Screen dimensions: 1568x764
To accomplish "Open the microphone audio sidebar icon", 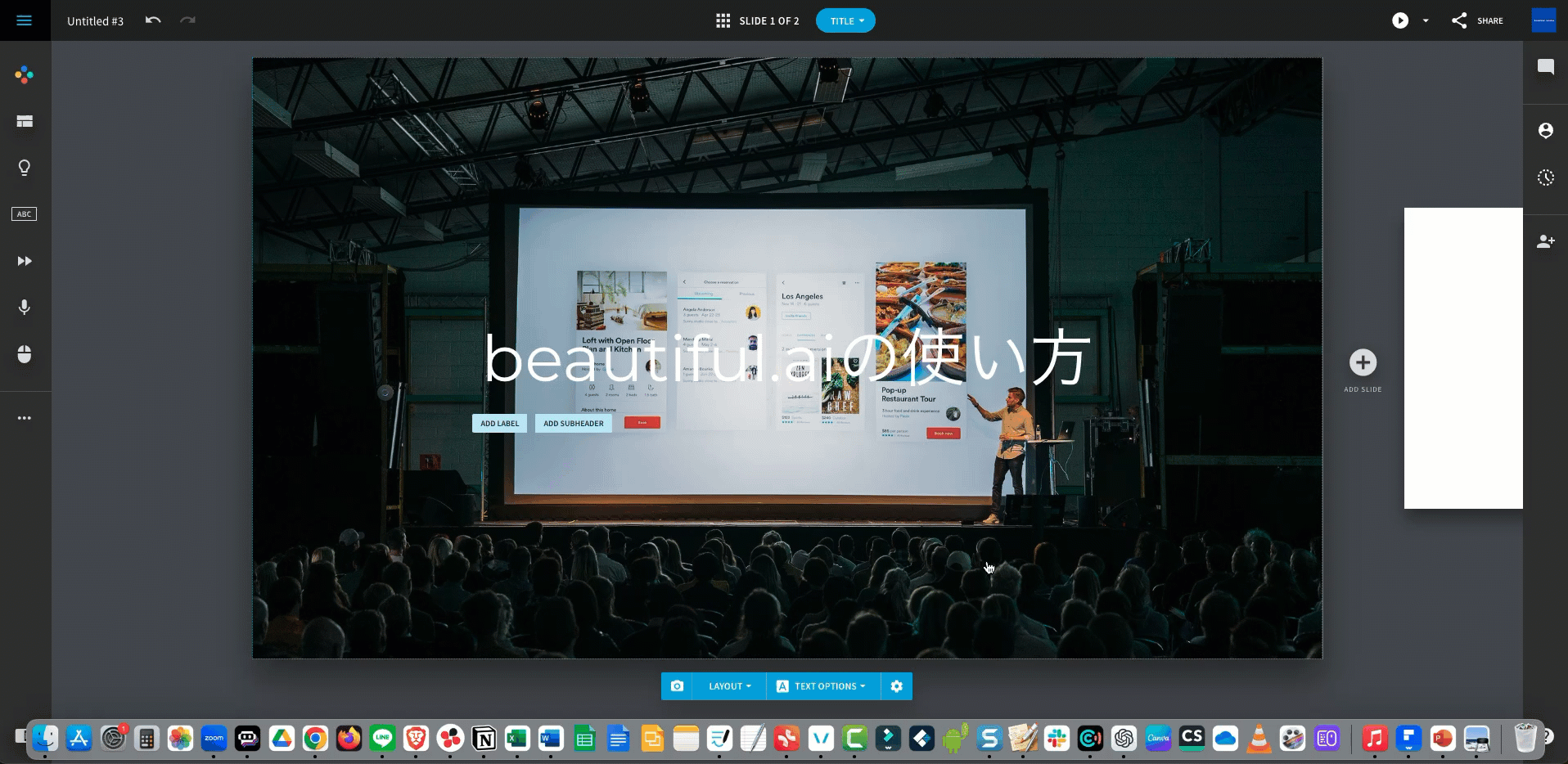I will (x=25, y=307).
